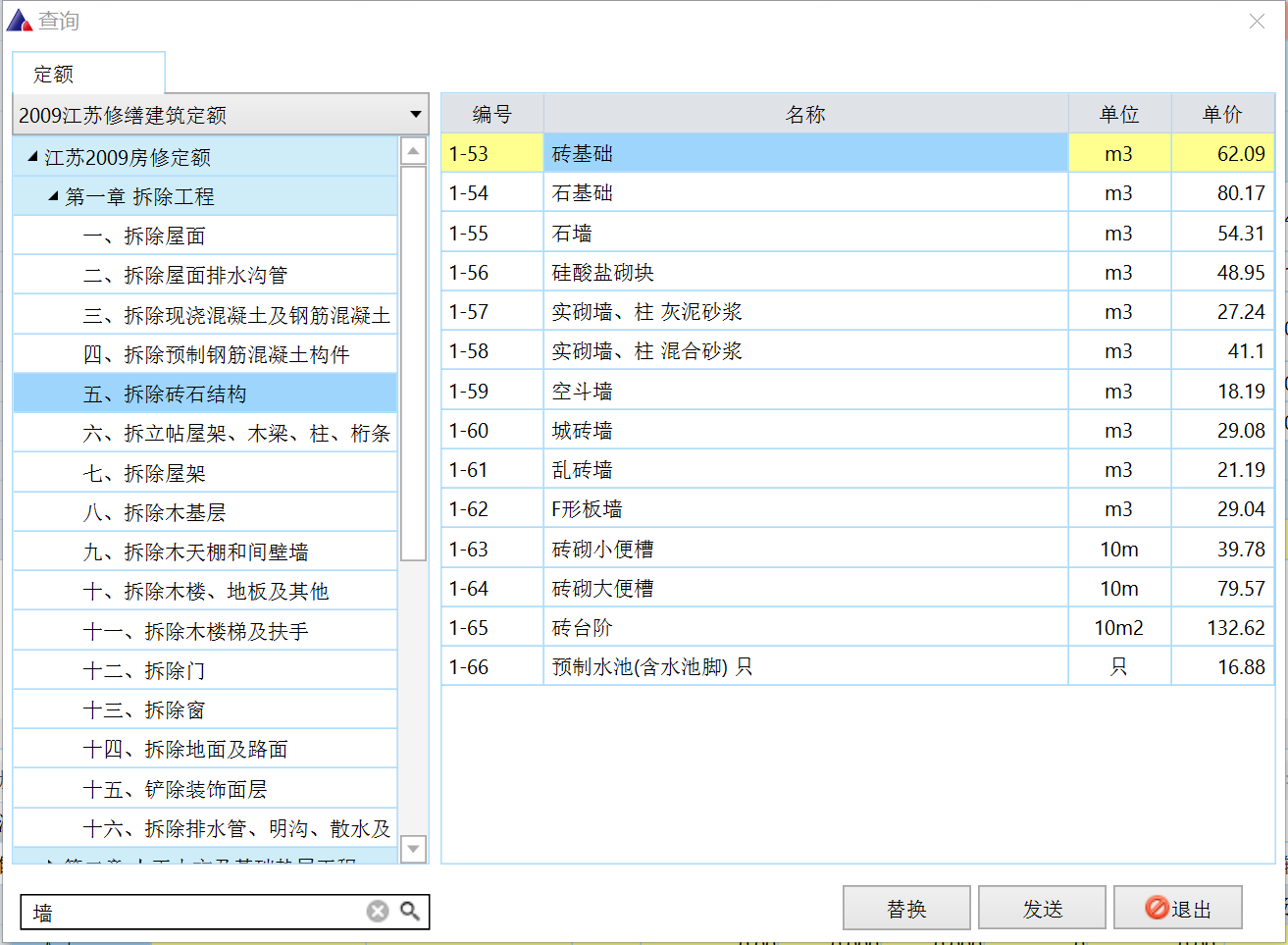Select 十六、拆除排水管、明沟、散水及
This screenshot has width=1288, height=945.
coord(205,828)
